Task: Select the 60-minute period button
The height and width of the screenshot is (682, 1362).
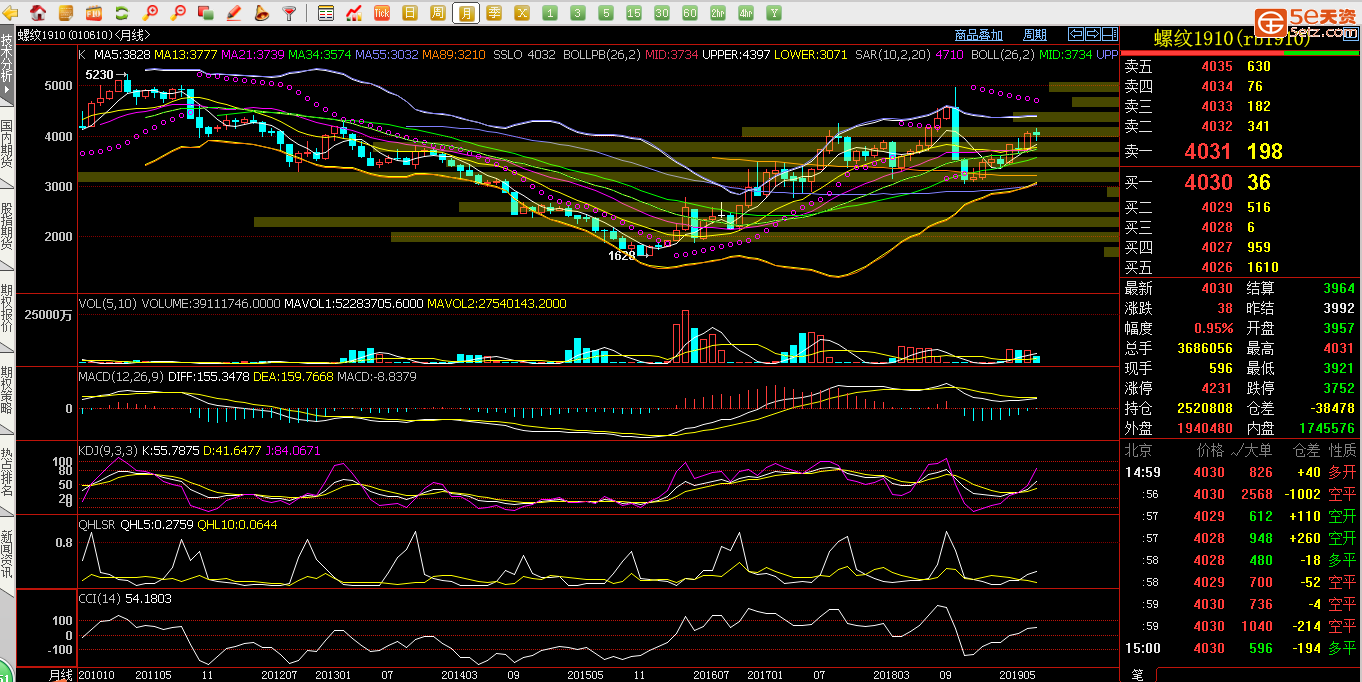Action: click(690, 13)
